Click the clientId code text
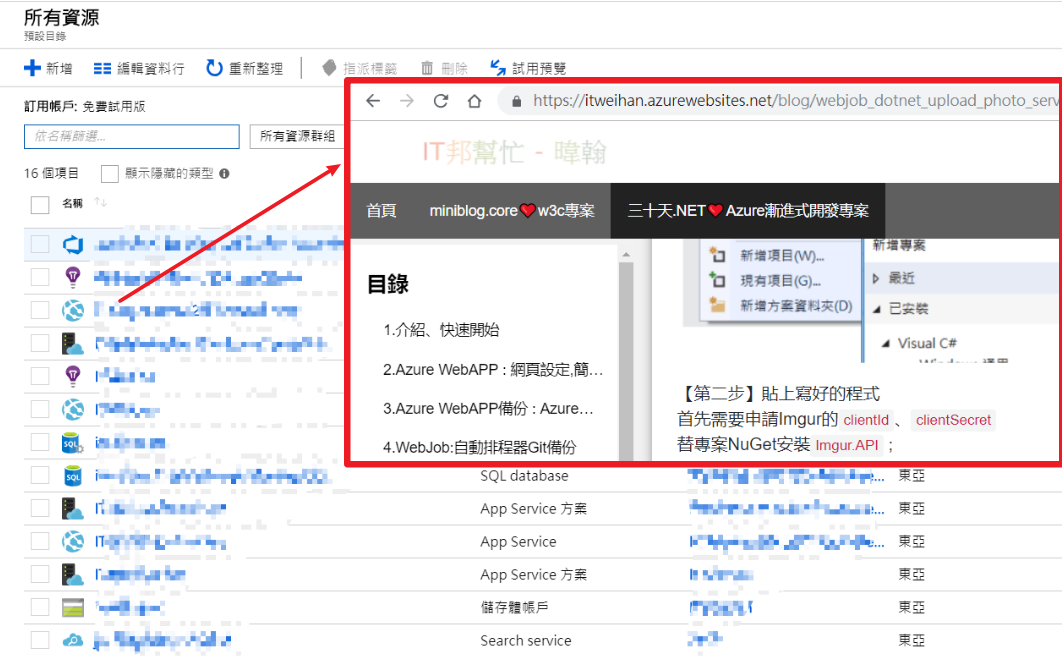The width and height of the screenshot is (1062, 668). [x=866, y=420]
